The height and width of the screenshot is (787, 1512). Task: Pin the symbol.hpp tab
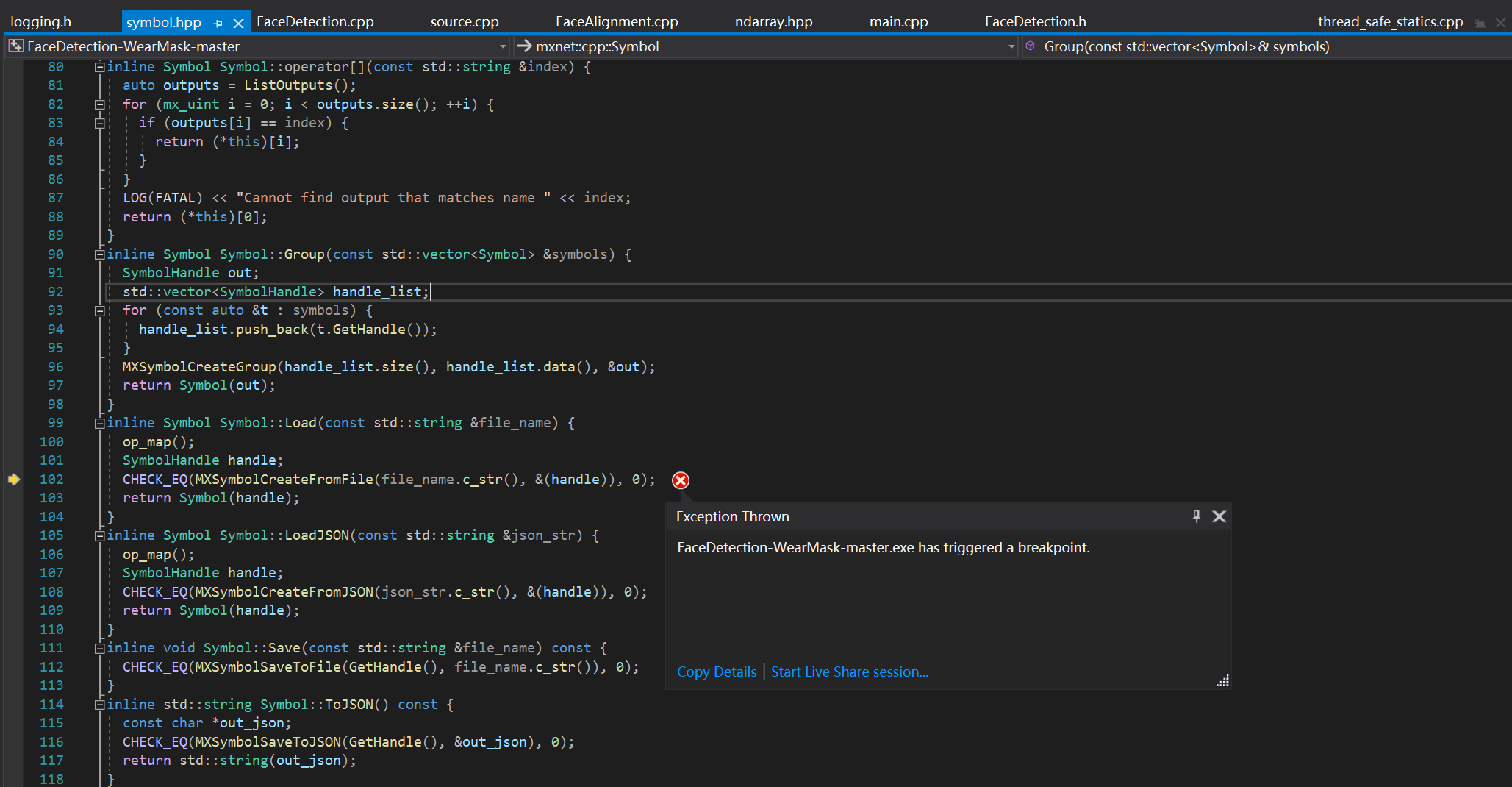click(x=218, y=24)
